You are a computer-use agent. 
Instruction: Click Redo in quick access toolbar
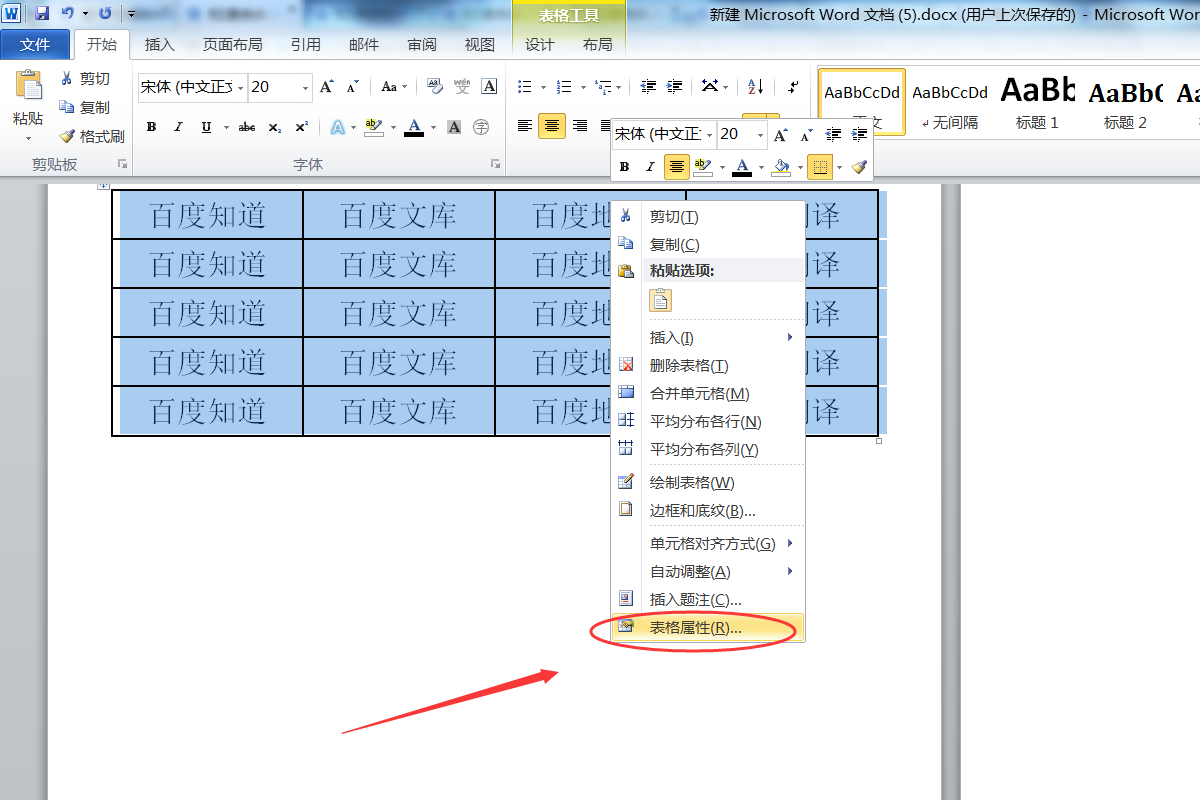click(x=105, y=14)
